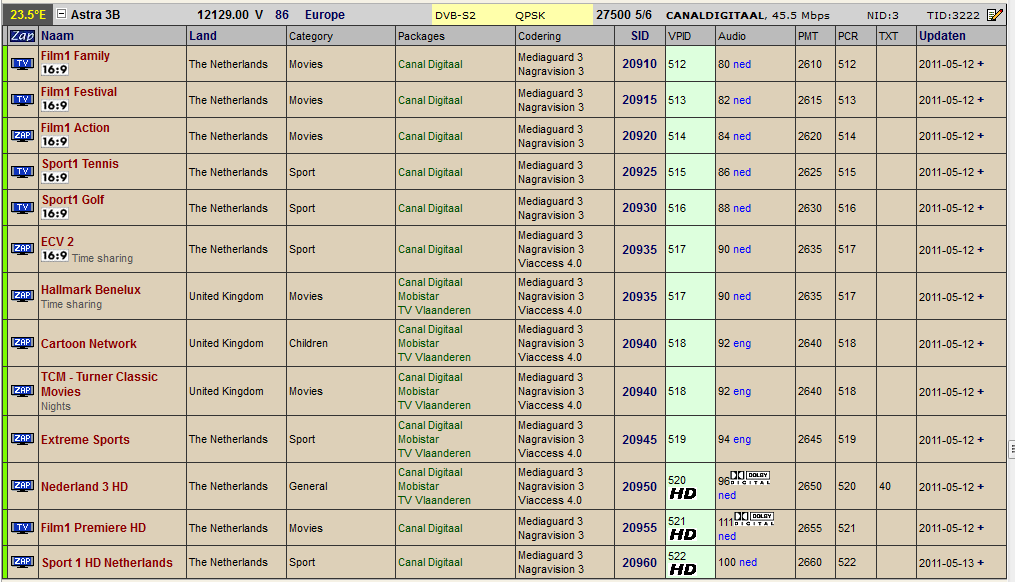Click the 16:9 badge under Film1 Family
This screenshot has width=1015, height=582.
55,70
